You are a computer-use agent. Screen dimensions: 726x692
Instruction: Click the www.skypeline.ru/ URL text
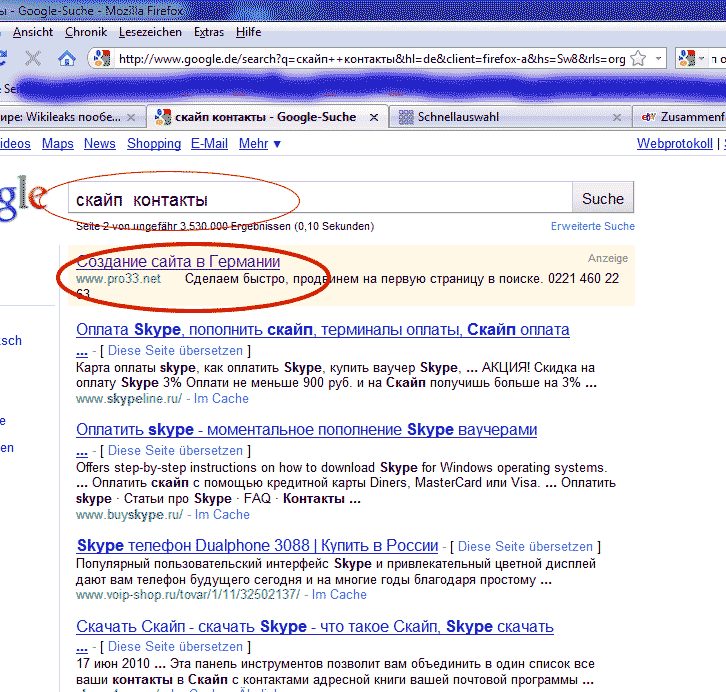(129, 399)
